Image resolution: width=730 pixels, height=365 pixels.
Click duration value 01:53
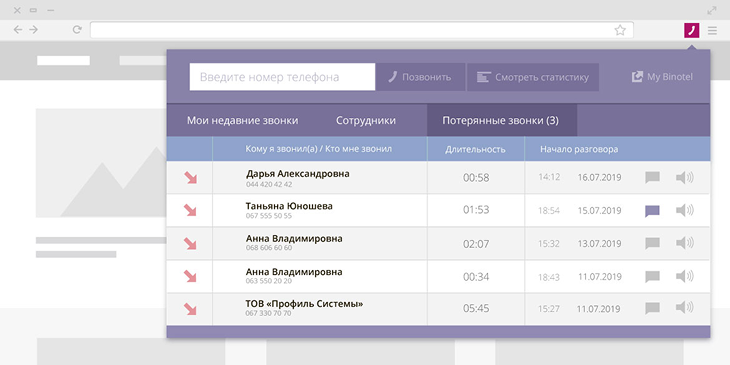pyautogui.click(x=476, y=210)
